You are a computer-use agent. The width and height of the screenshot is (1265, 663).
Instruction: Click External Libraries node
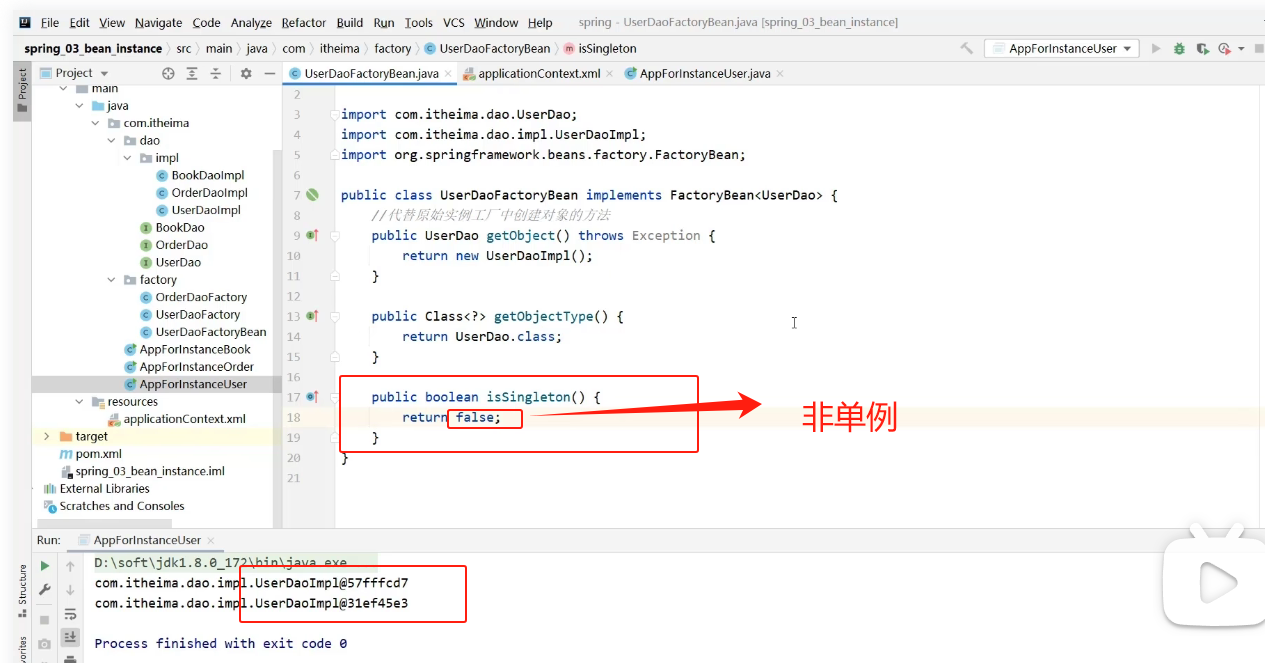click(104, 489)
